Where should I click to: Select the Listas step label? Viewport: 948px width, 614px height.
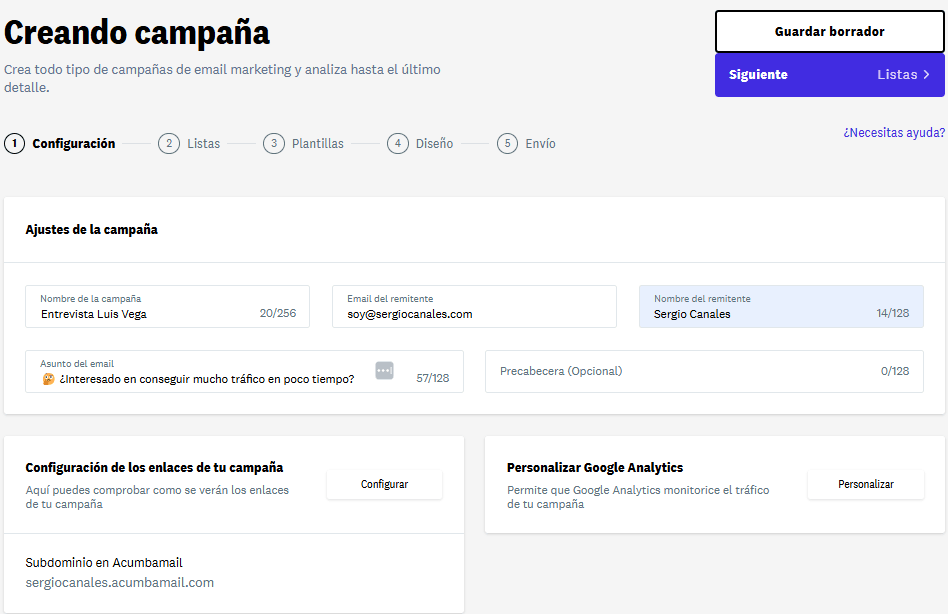[x=203, y=143]
